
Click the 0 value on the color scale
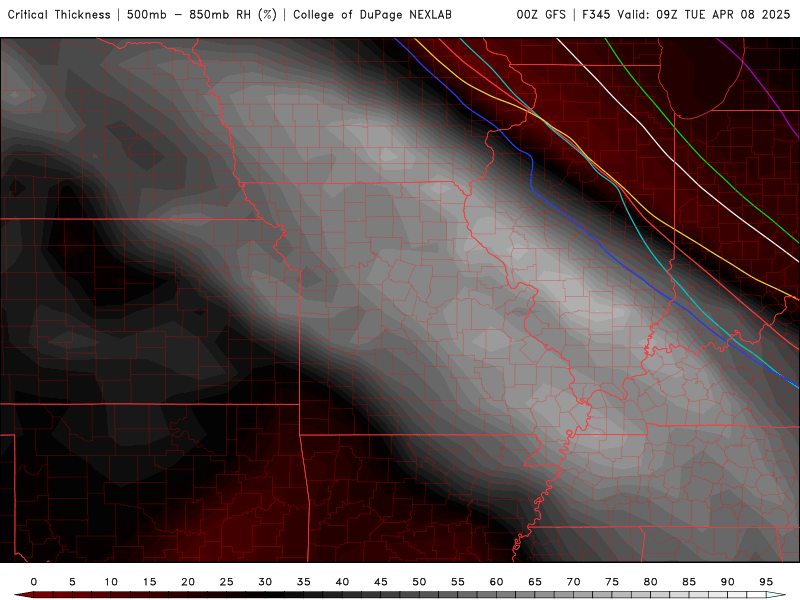[x=34, y=582]
